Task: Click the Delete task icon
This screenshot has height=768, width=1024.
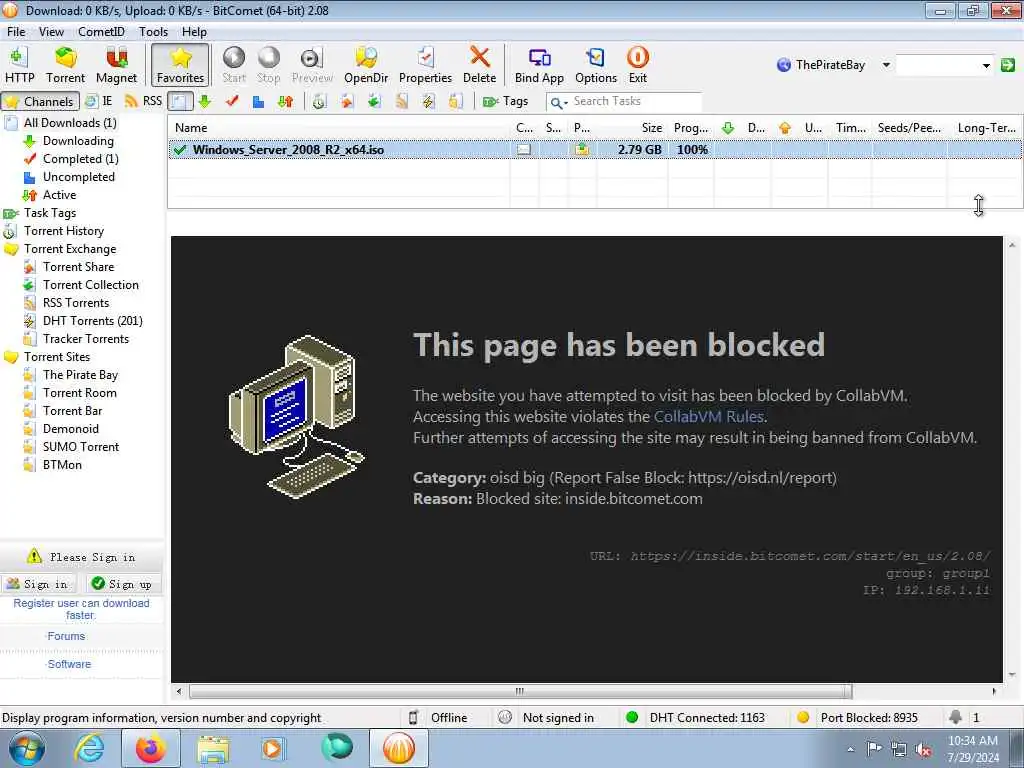Action: click(x=479, y=65)
